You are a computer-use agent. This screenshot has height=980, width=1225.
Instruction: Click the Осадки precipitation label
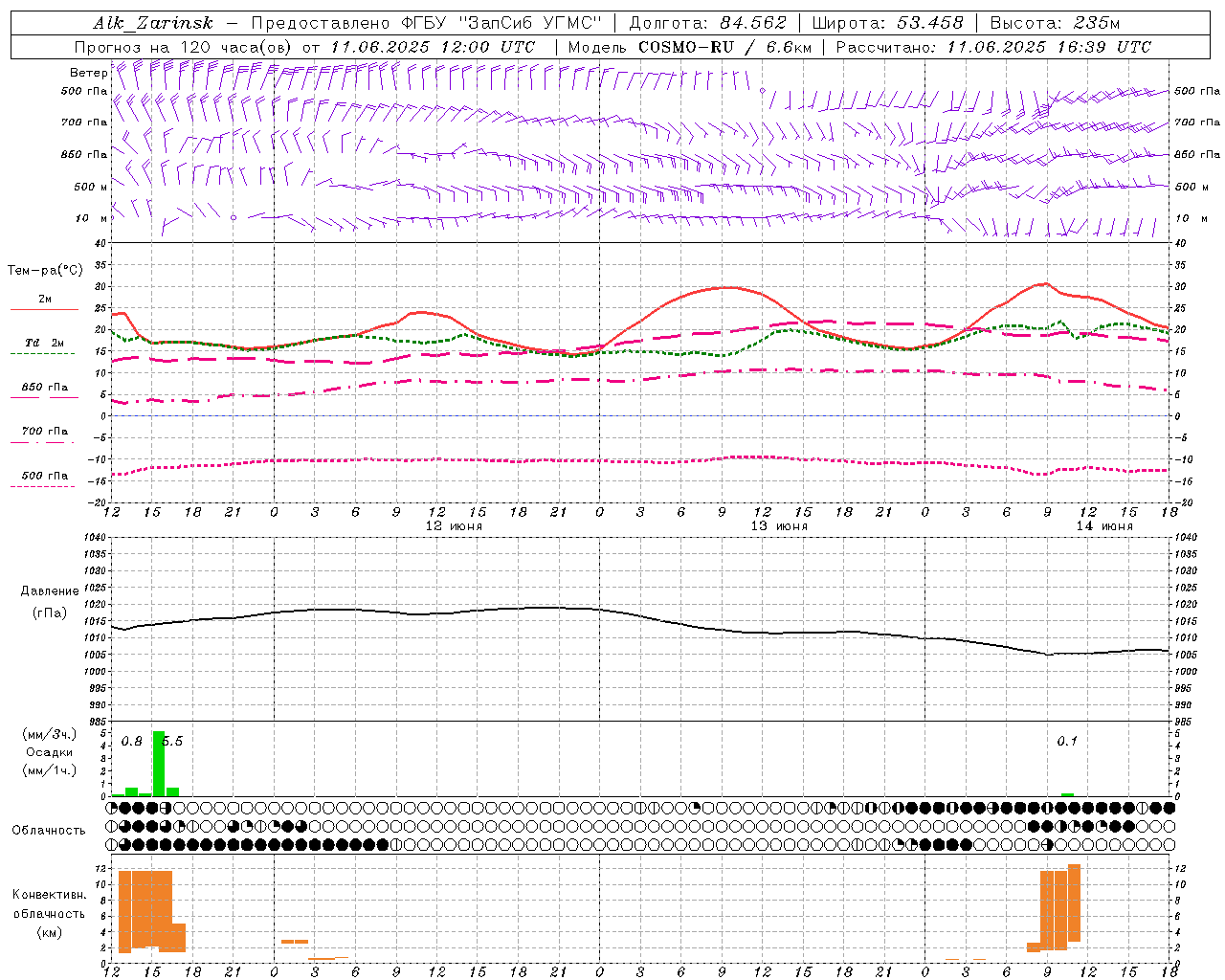(49, 752)
